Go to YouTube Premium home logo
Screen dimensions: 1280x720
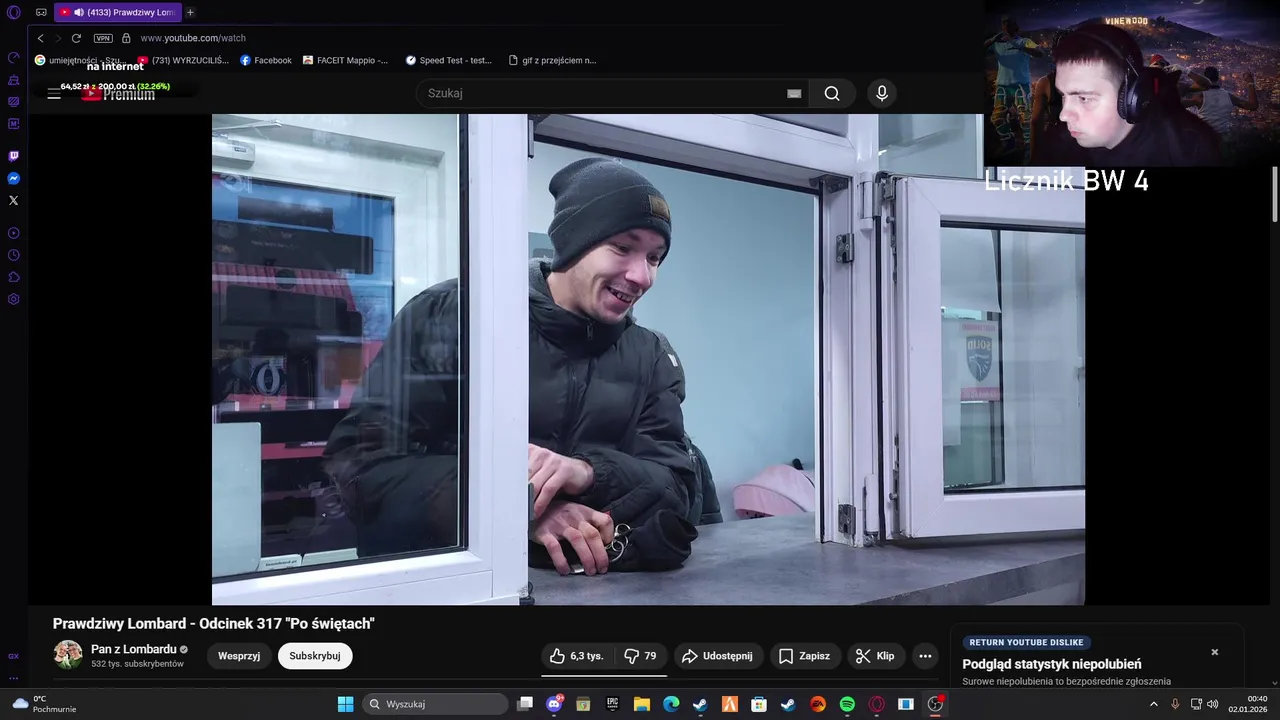[118, 94]
